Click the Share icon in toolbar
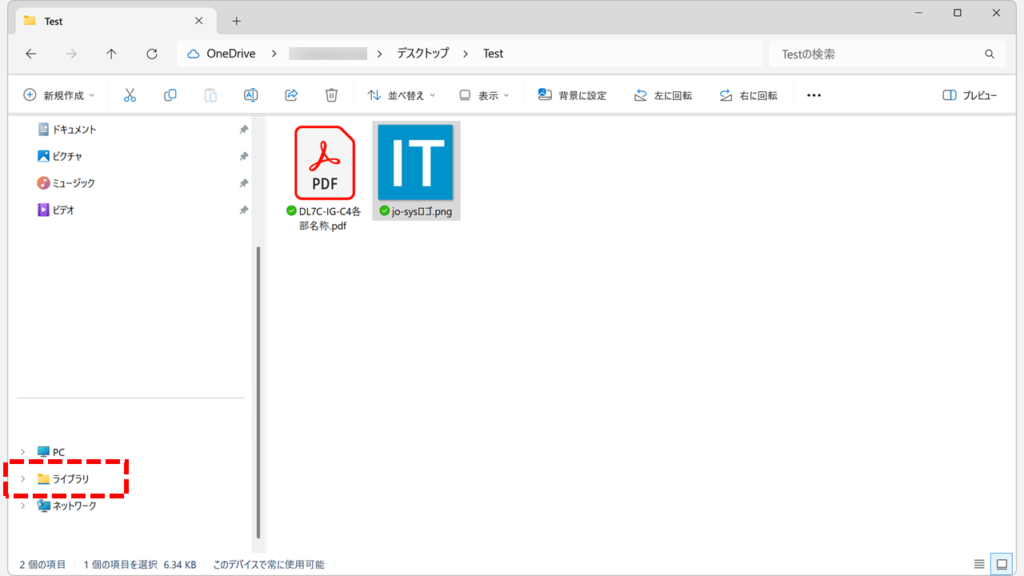This screenshot has height=576, width=1024. [x=291, y=95]
